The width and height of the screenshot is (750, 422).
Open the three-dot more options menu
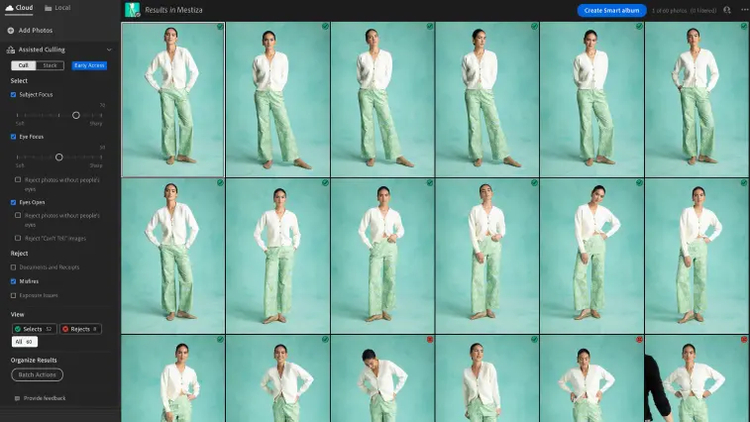(745, 10)
